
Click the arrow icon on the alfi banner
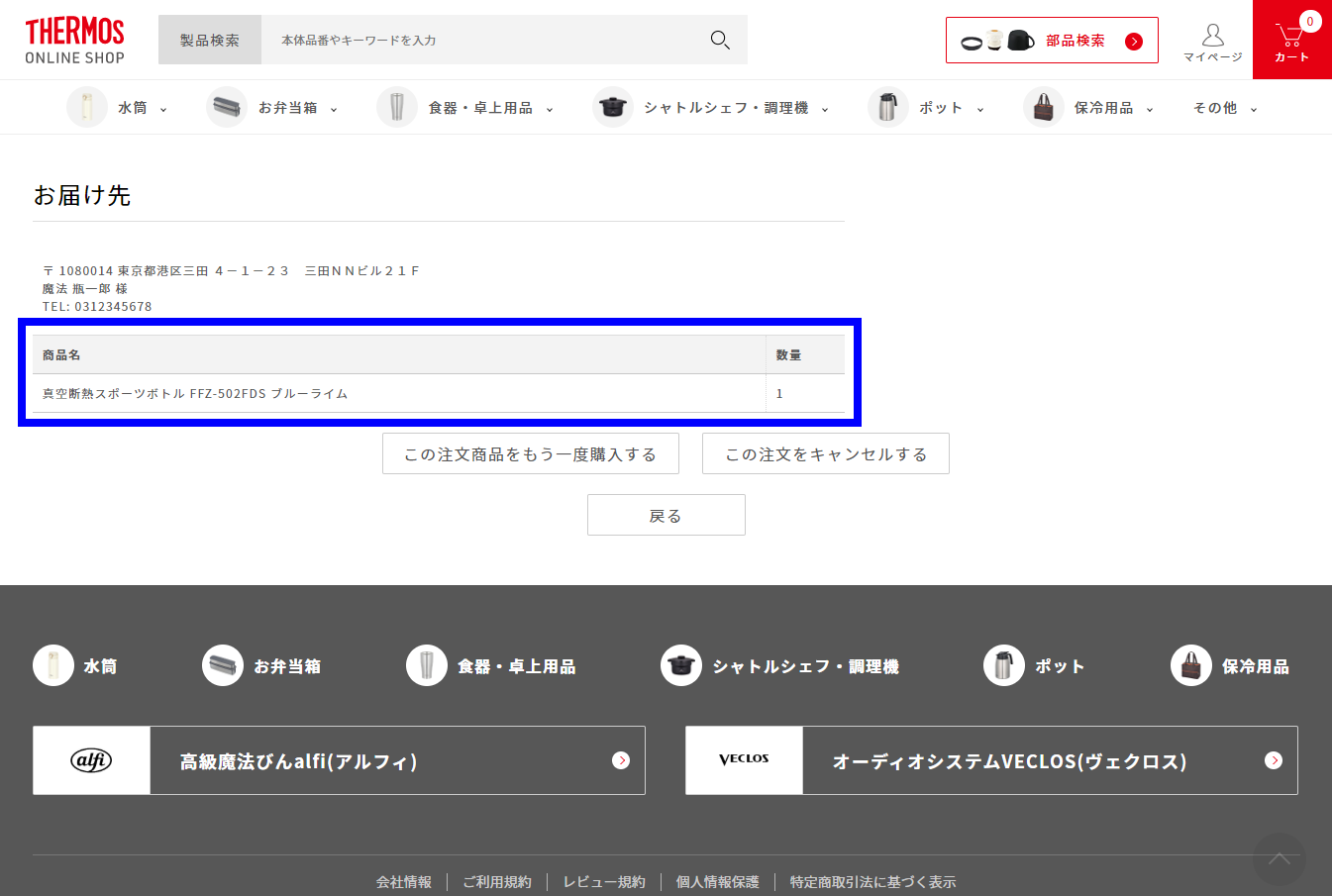click(x=621, y=760)
